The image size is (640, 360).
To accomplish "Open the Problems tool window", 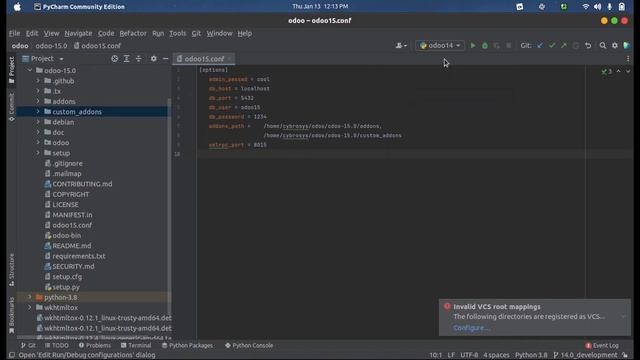I will click(95, 345).
